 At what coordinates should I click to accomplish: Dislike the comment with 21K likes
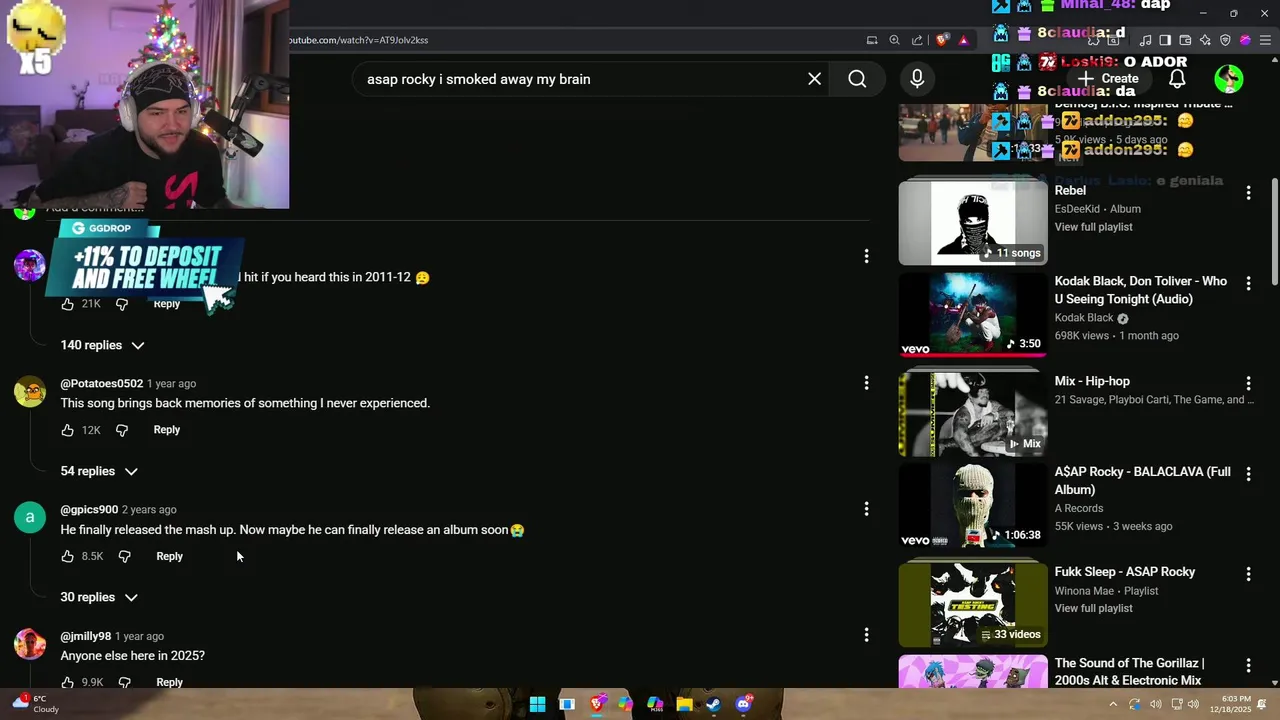122,304
